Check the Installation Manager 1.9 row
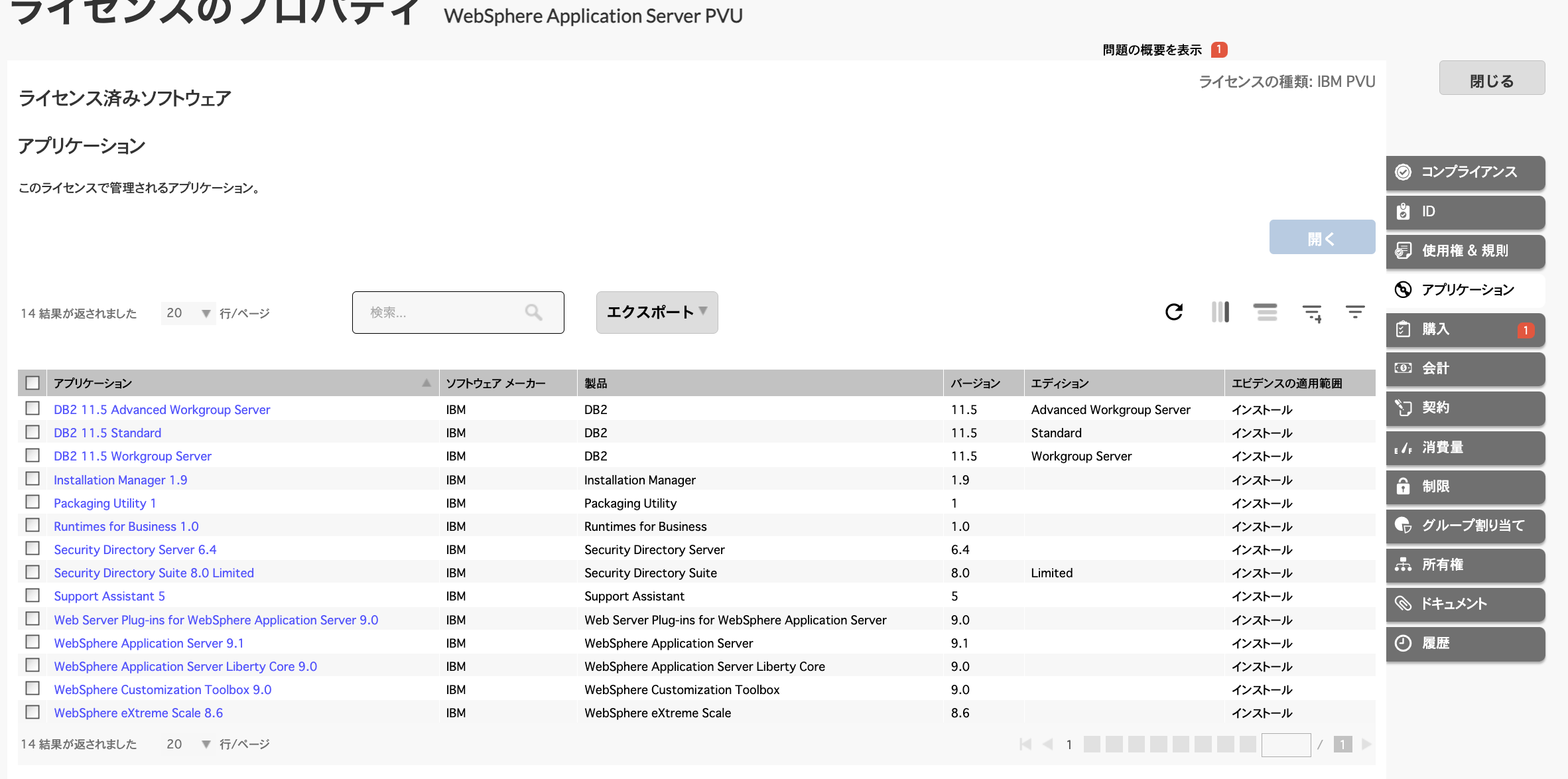This screenshot has width=1568, height=779. [33, 478]
